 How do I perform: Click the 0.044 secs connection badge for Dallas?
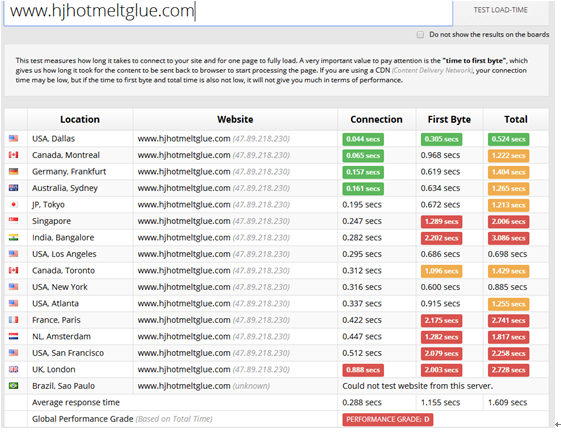[x=363, y=139]
